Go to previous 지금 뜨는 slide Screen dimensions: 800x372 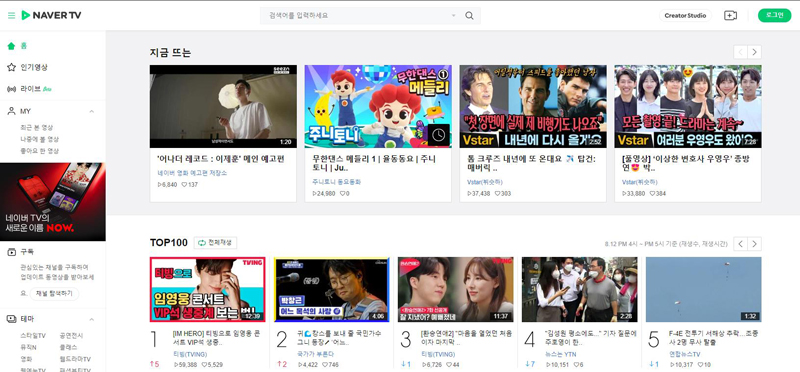[740, 52]
